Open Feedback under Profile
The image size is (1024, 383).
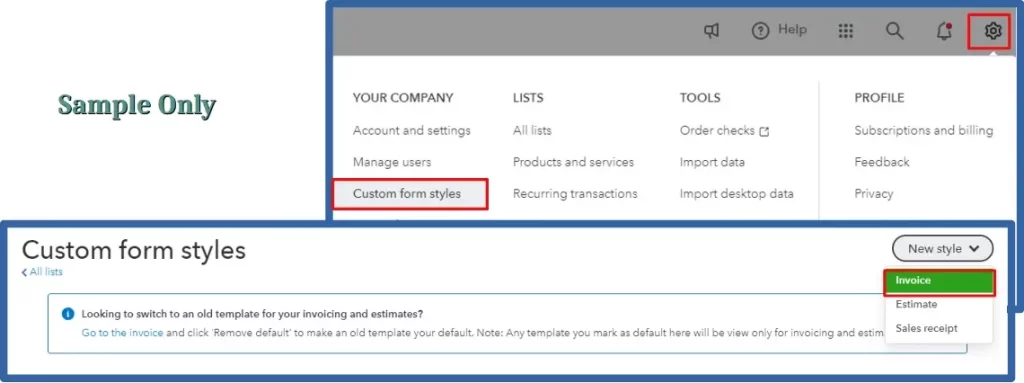[x=882, y=162]
